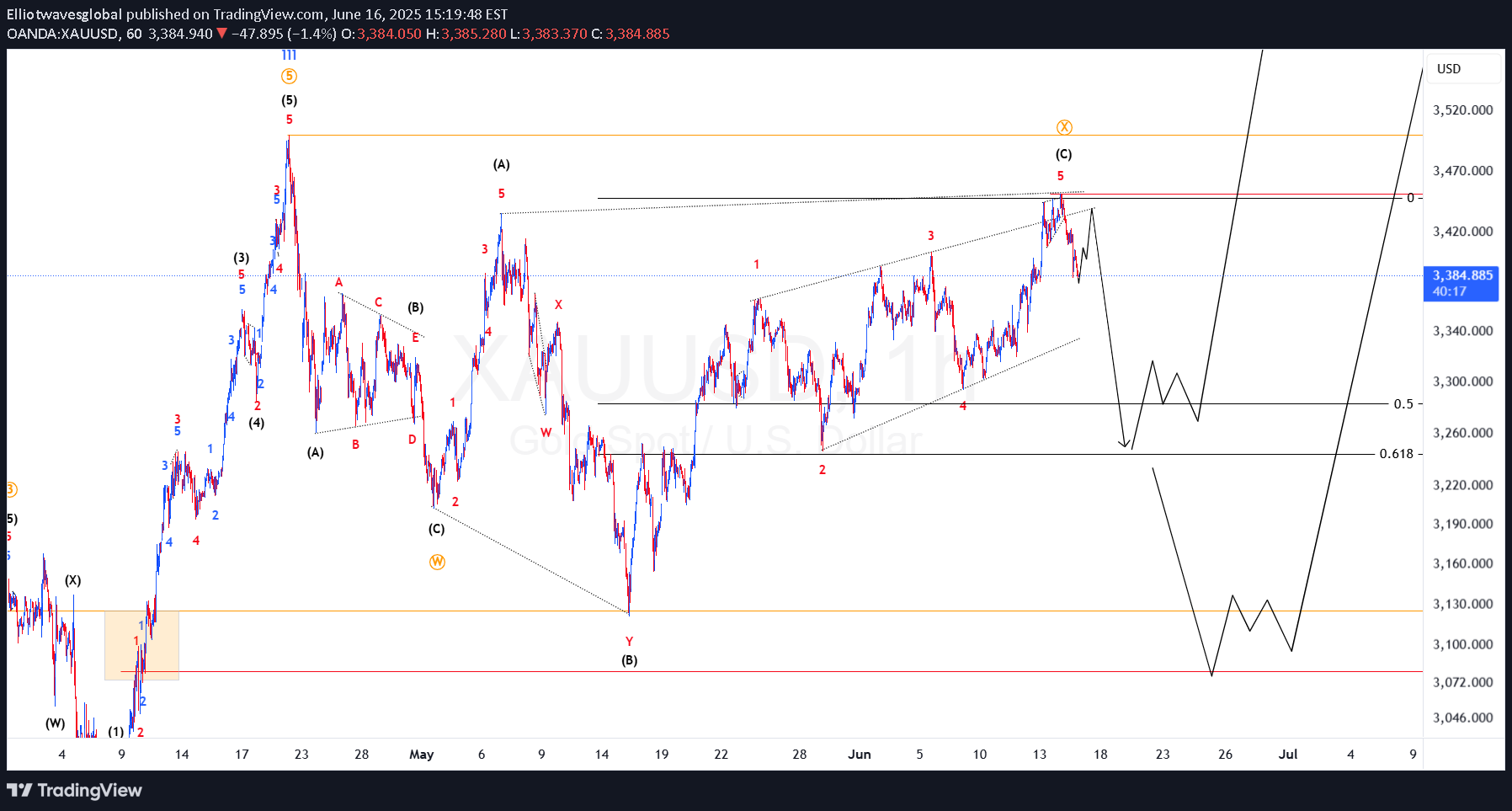Open the Elliotwavesglobal publisher name

coord(64,14)
